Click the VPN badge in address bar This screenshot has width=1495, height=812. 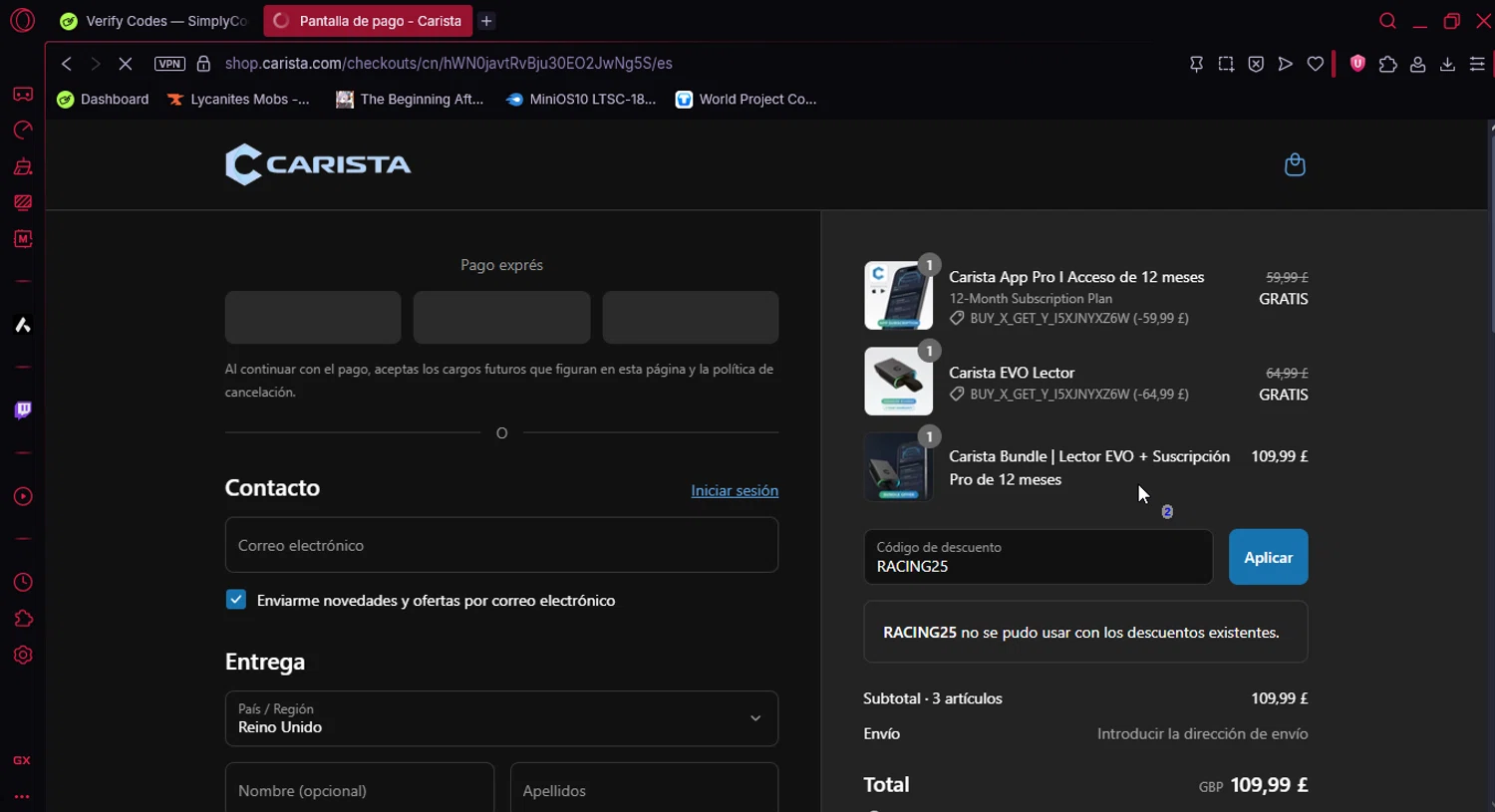point(169,64)
